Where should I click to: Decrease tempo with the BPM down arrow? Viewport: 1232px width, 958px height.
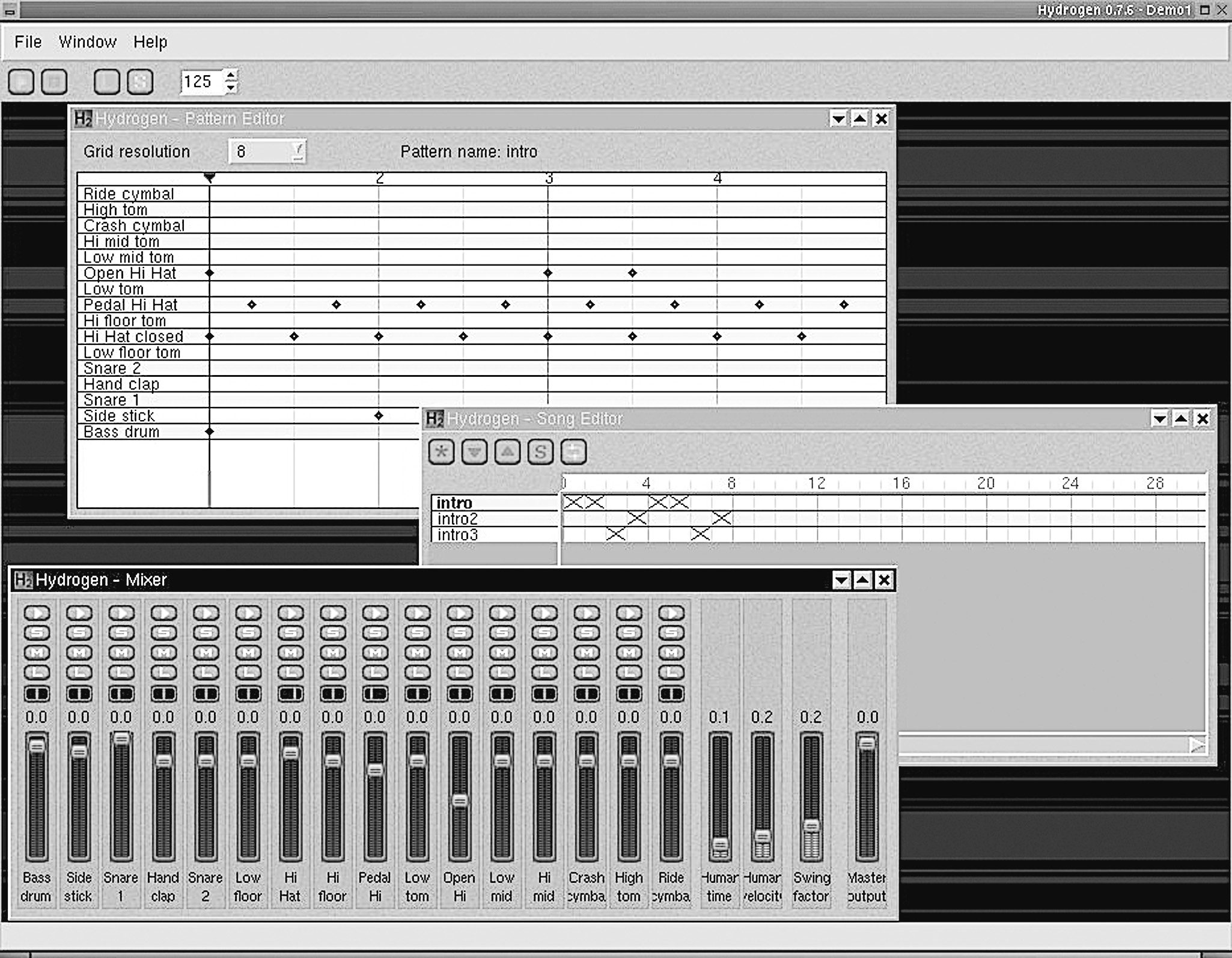pos(231,88)
